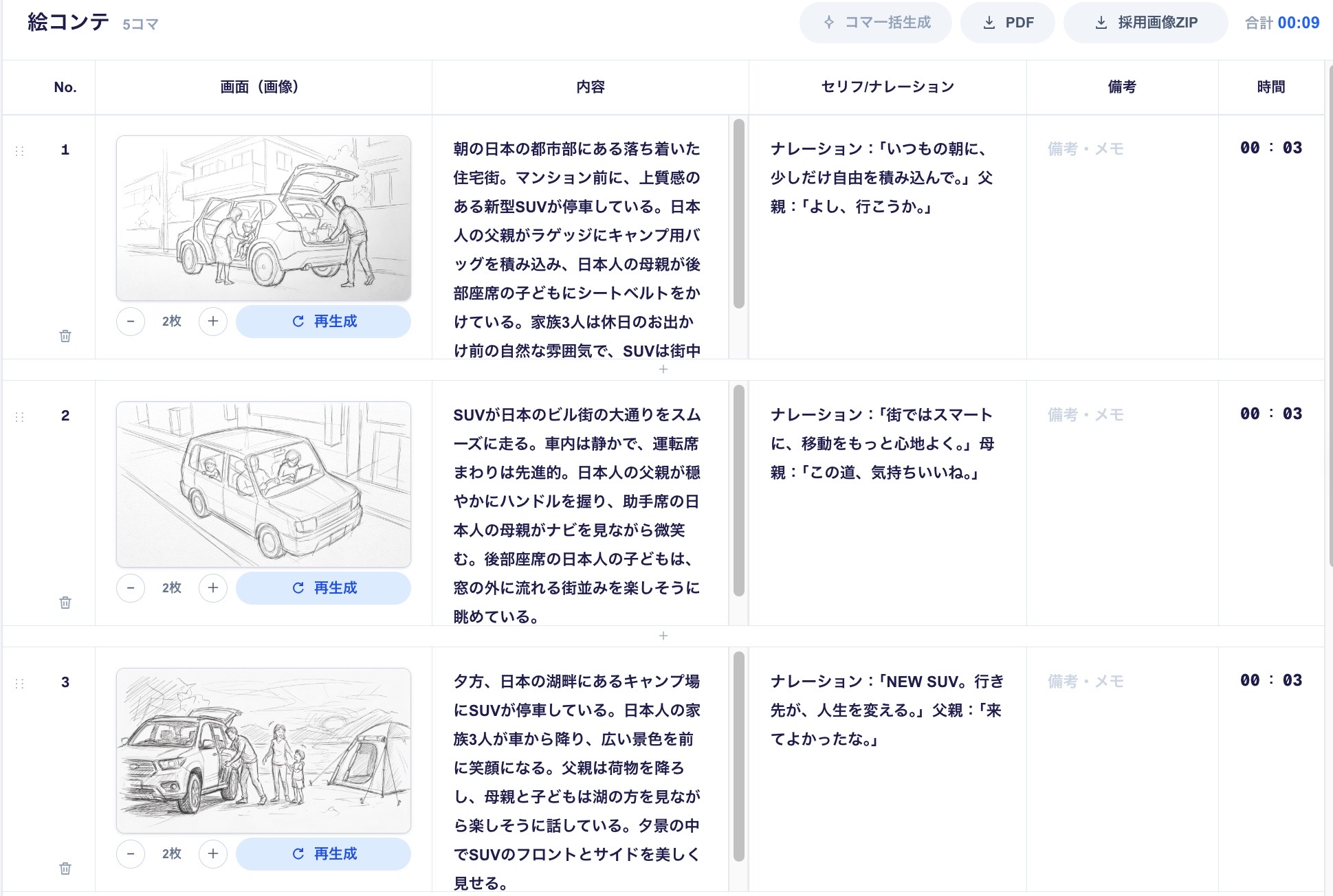The image size is (1333, 896).
Task: Delete frame 3 with trash icon
Action: pyautogui.click(x=65, y=869)
